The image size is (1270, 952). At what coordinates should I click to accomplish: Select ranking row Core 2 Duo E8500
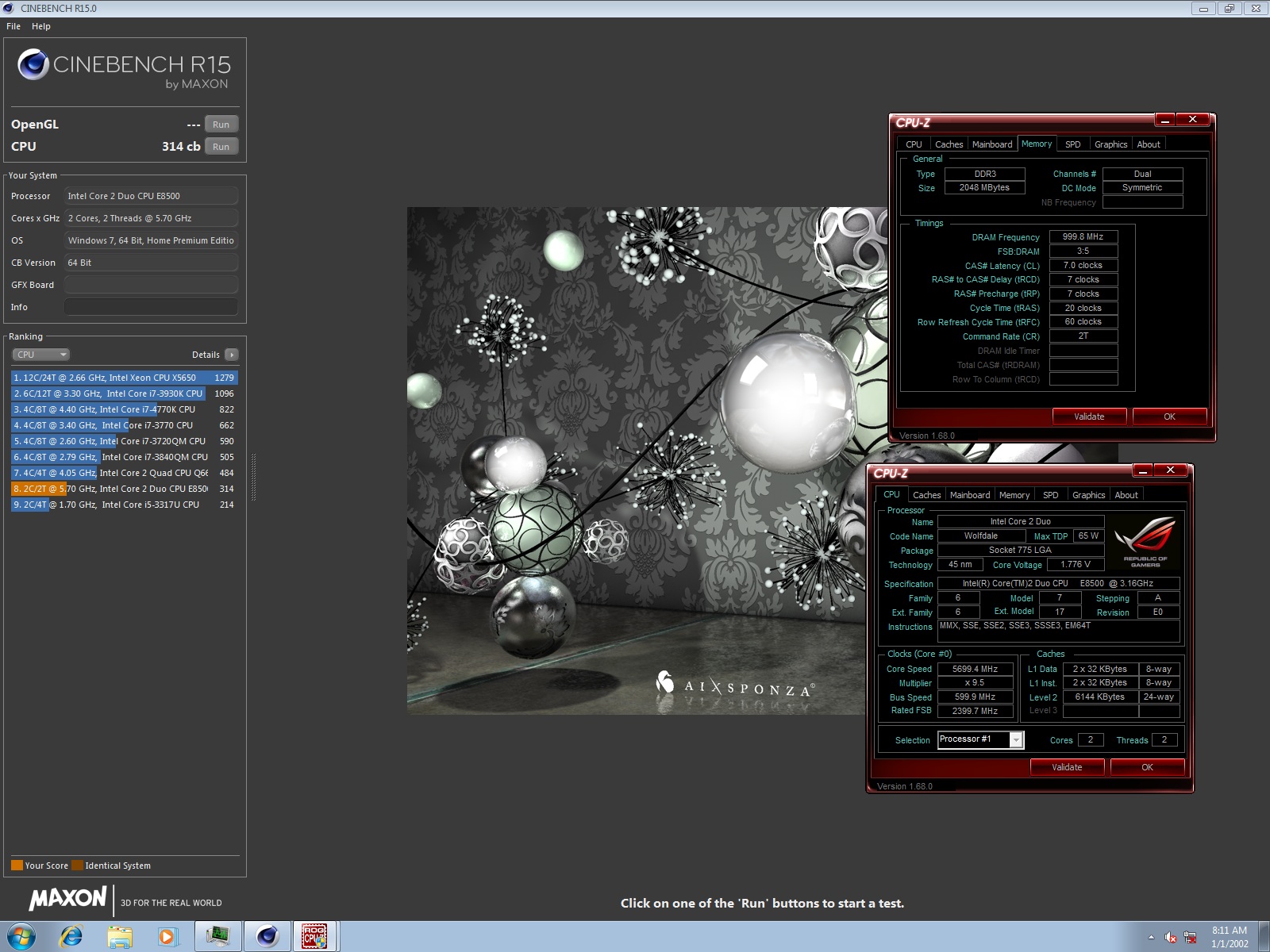pos(125,489)
